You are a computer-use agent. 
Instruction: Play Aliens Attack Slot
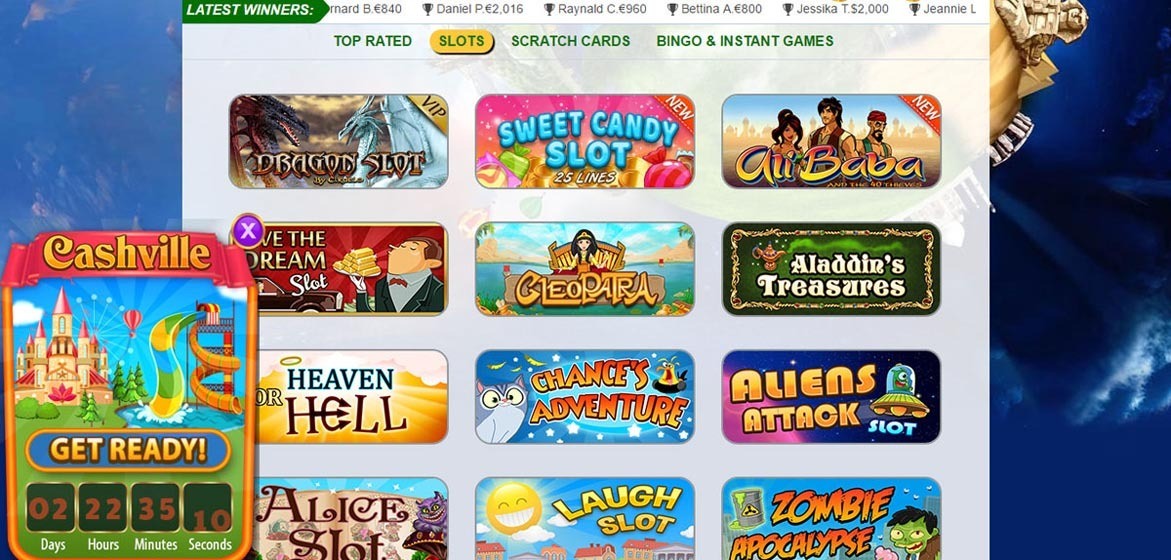[831, 396]
